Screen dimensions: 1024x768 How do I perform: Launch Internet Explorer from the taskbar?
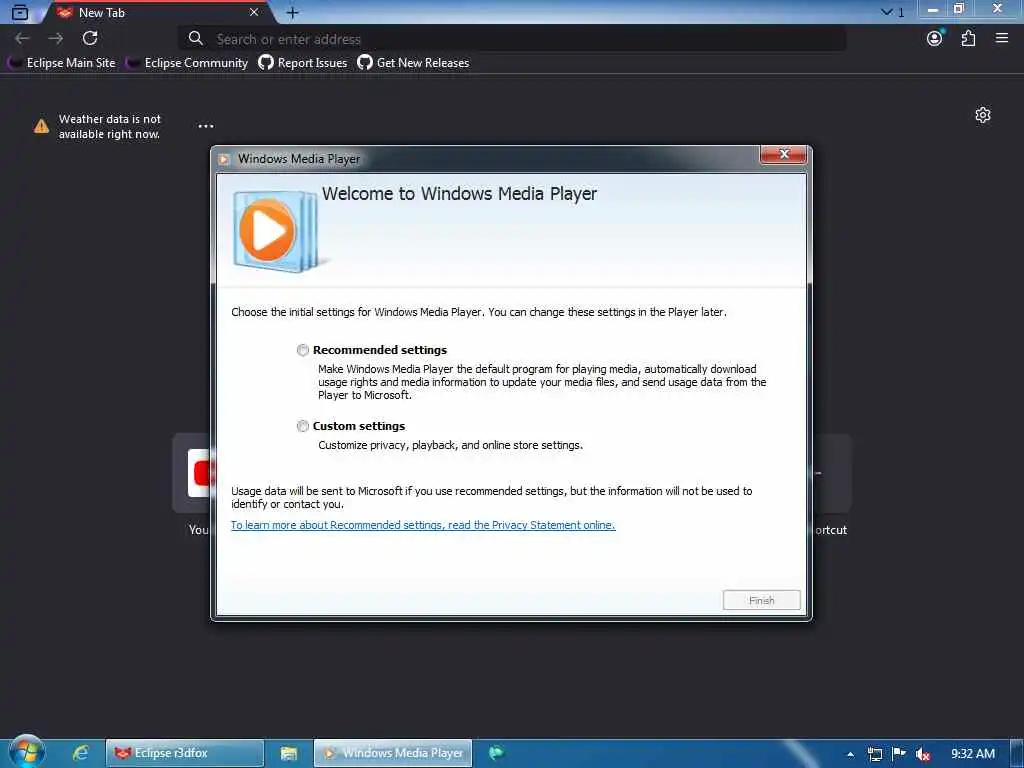(x=80, y=753)
